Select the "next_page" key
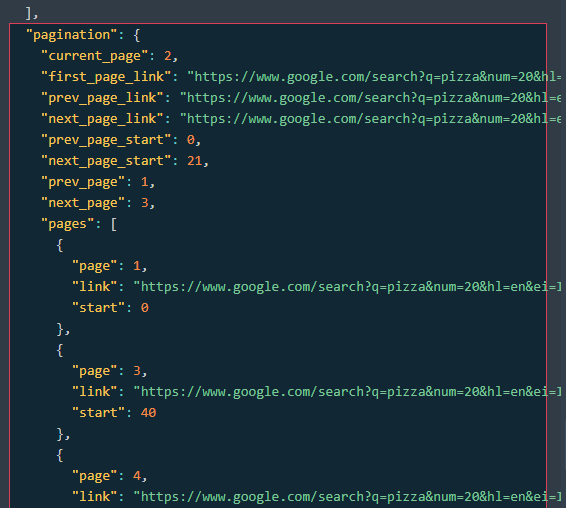 tap(83, 203)
